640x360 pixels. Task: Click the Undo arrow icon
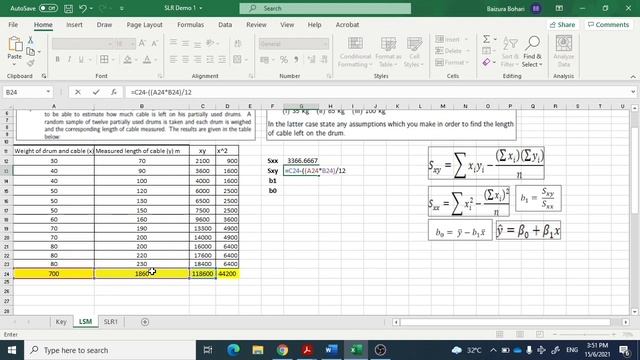(83, 8)
